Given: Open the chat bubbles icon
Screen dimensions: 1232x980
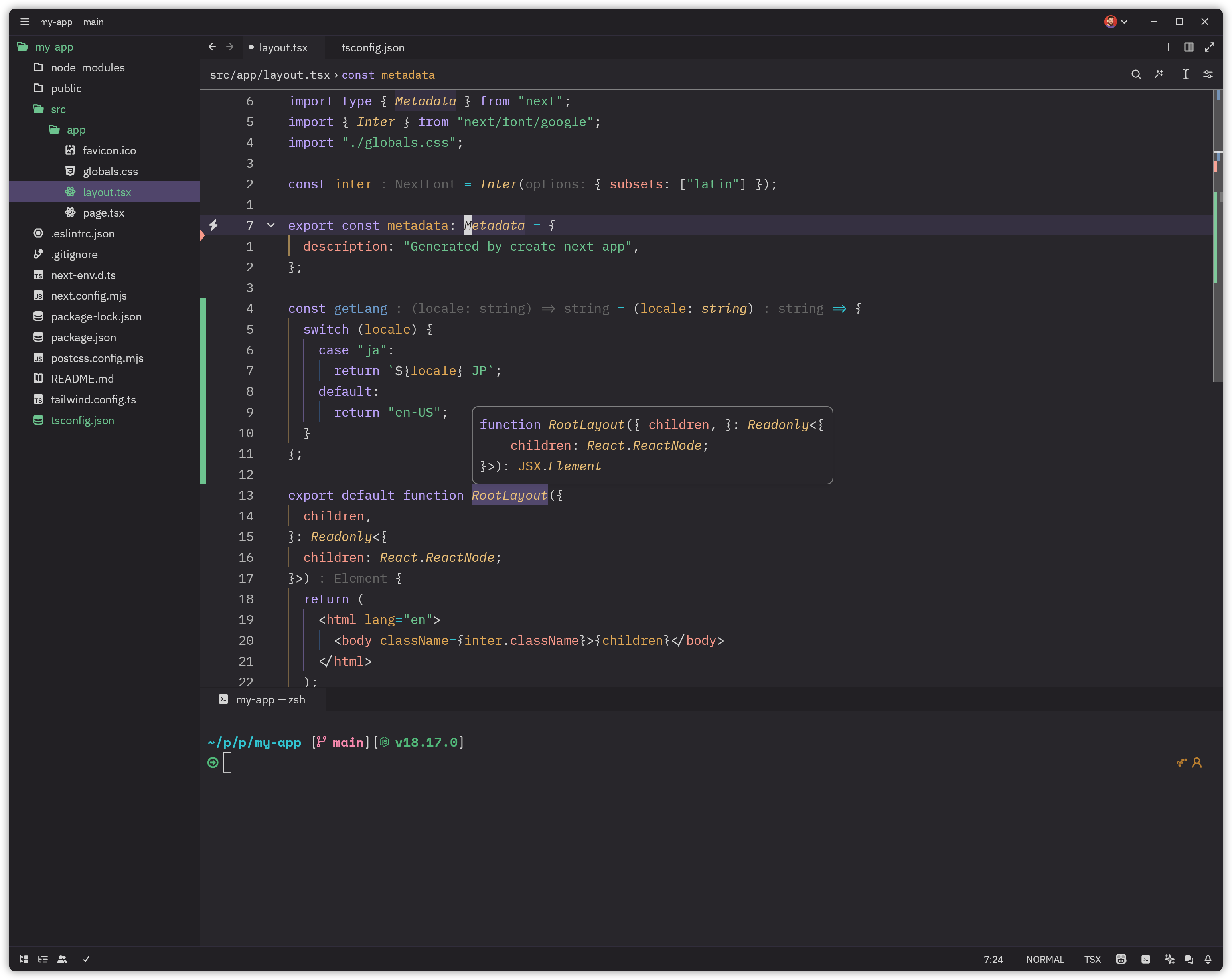Looking at the screenshot, I should point(1189,959).
